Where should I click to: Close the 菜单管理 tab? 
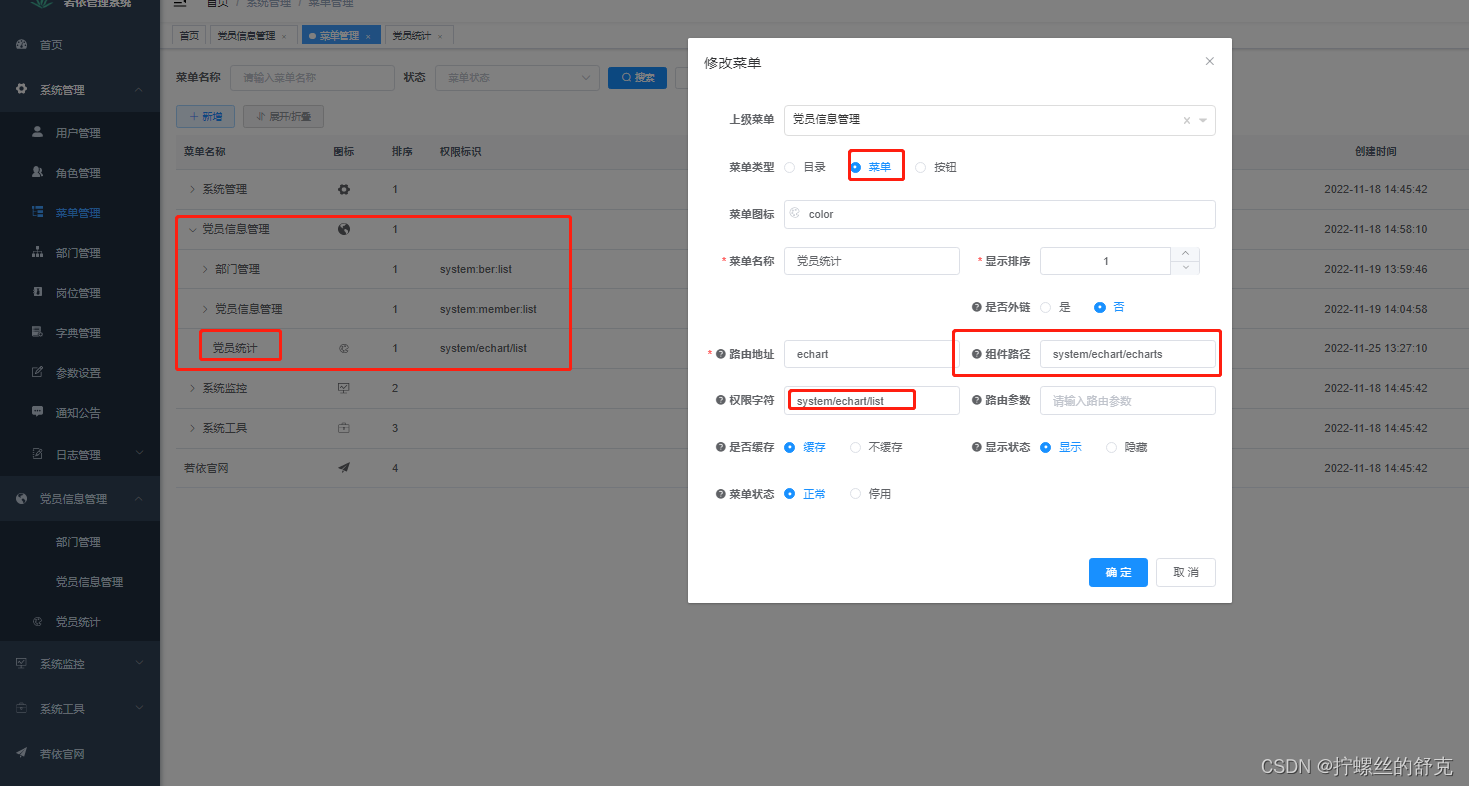pos(368,36)
